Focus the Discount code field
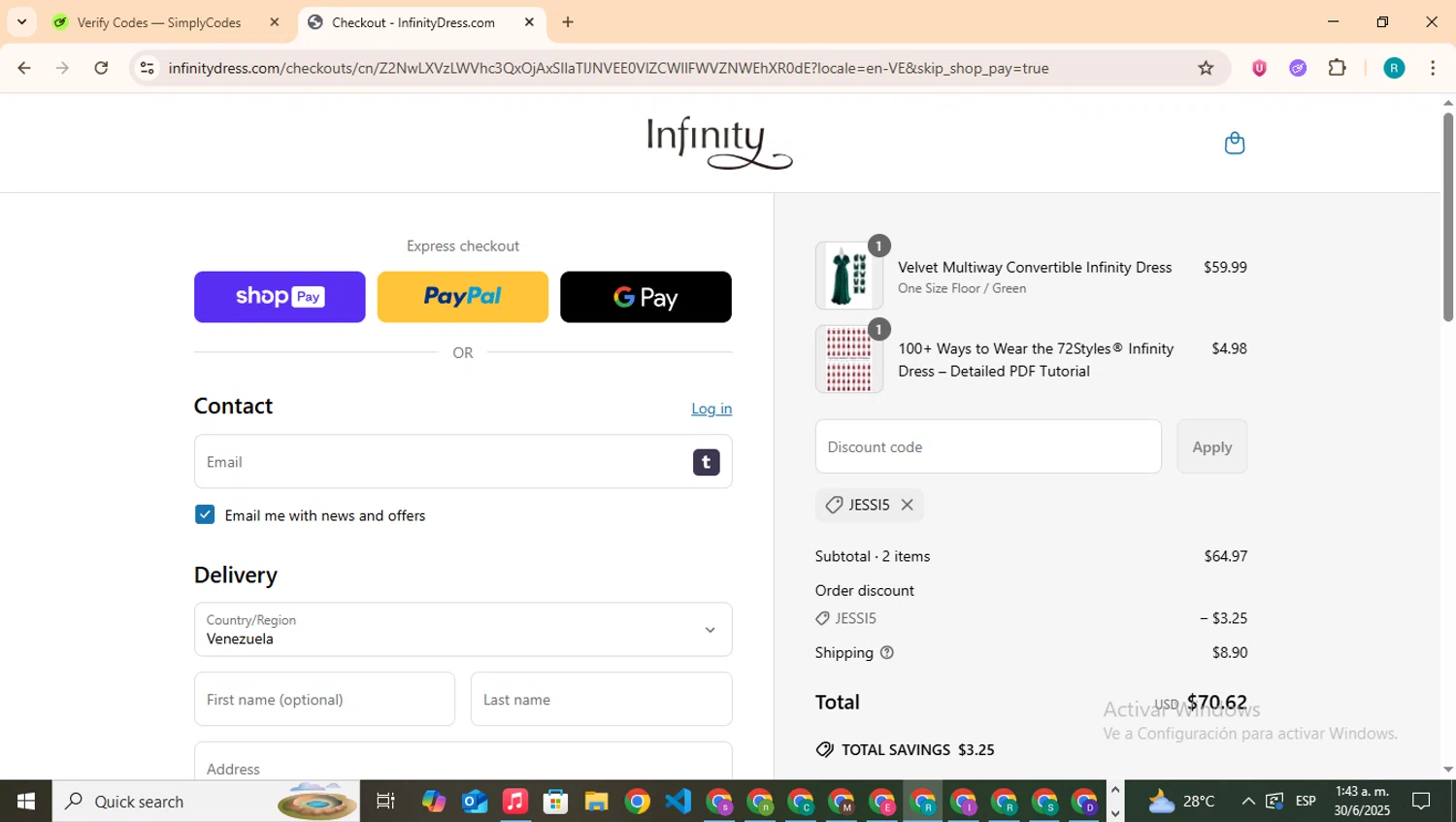 point(988,446)
